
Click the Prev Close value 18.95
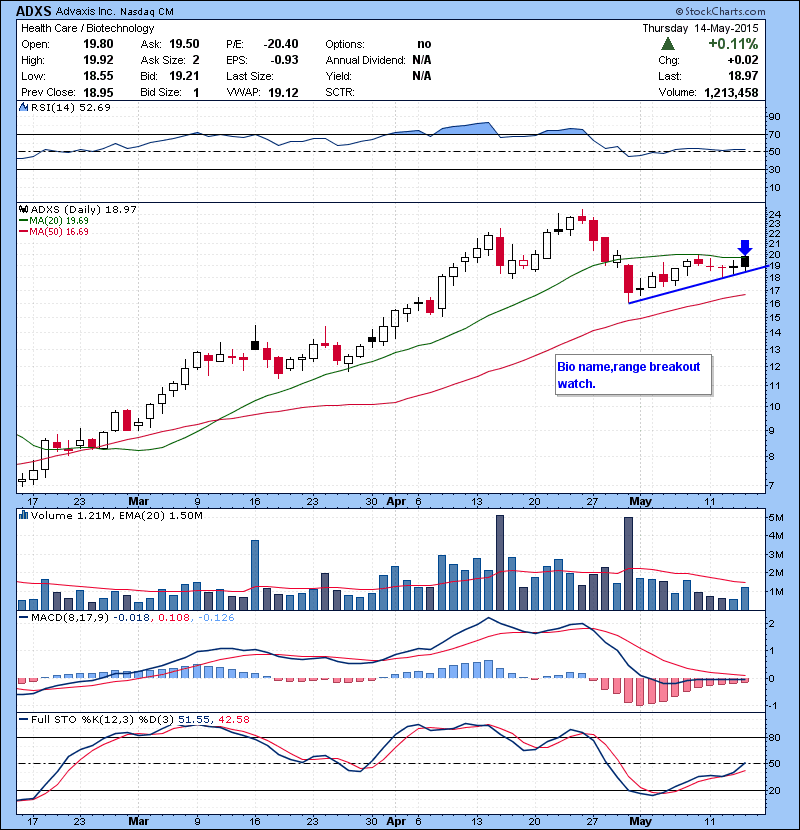point(98,92)
